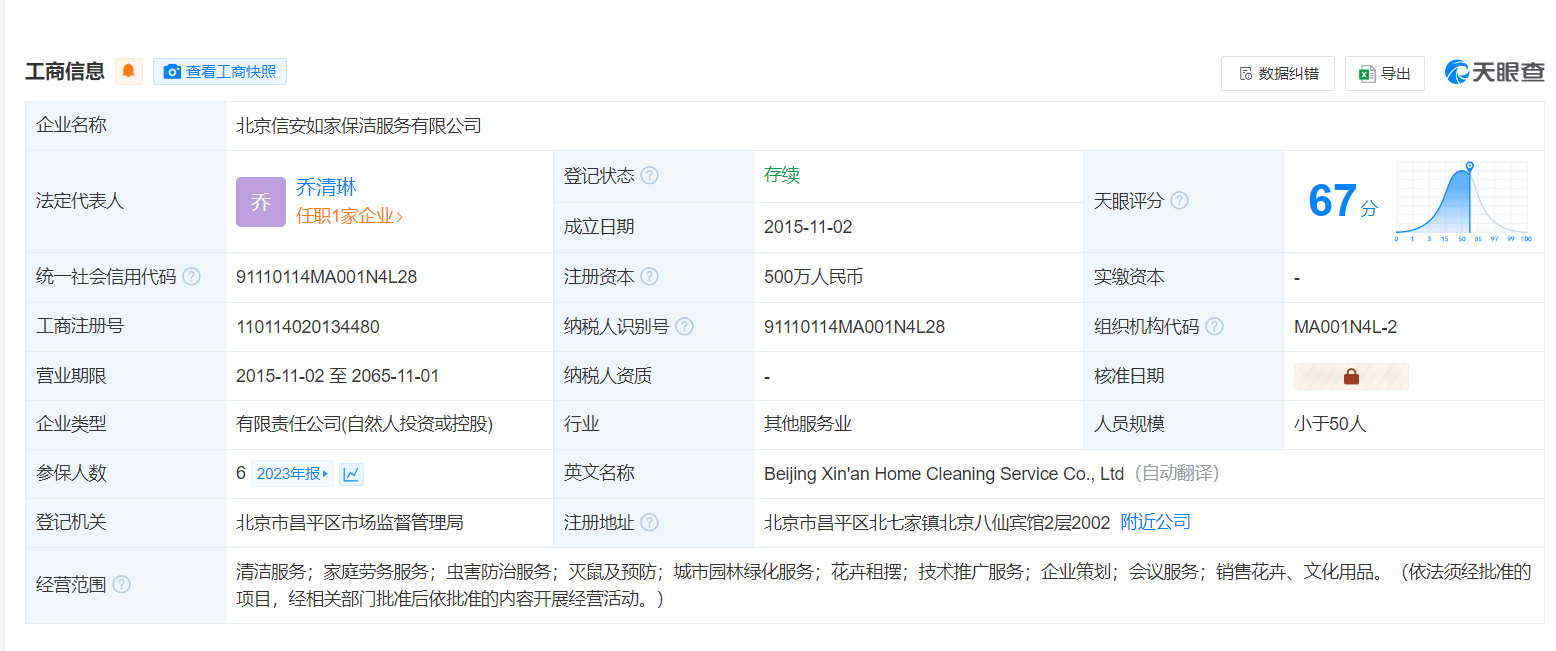1556x651 pixels.
Task: Click company type 有限责任公司(自然人投资或控股)
Action: click(x=364, y=424)
